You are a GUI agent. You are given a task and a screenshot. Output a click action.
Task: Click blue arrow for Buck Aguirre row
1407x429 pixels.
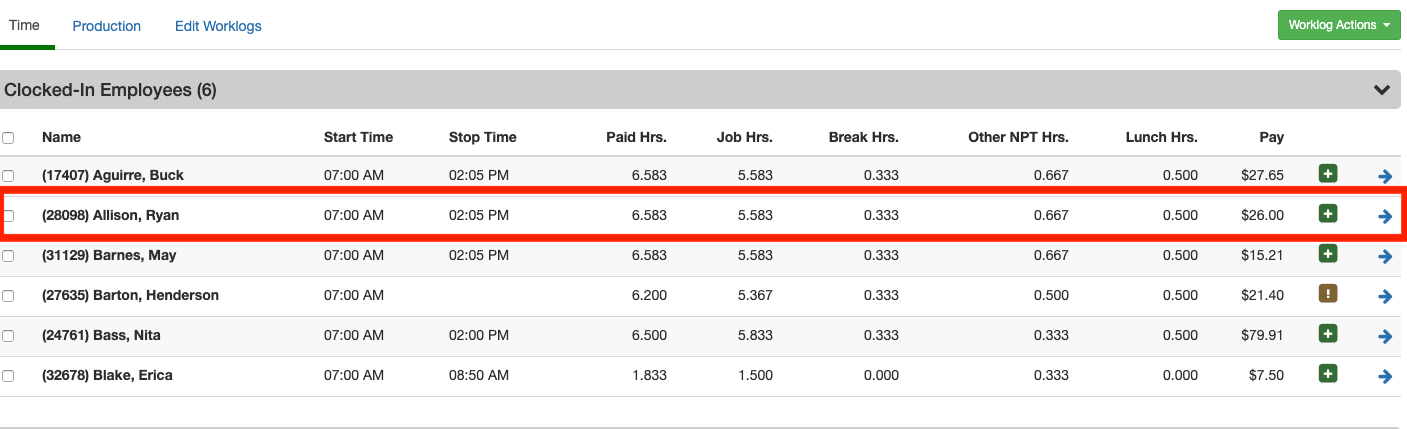click(x=1385, y=176)
